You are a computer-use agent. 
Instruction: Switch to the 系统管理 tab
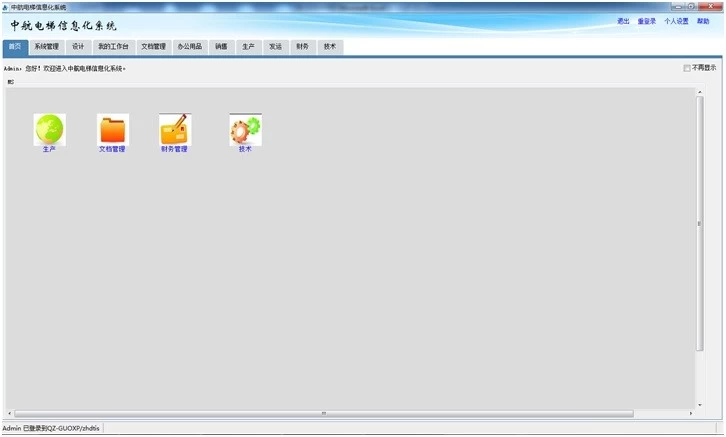47,46
